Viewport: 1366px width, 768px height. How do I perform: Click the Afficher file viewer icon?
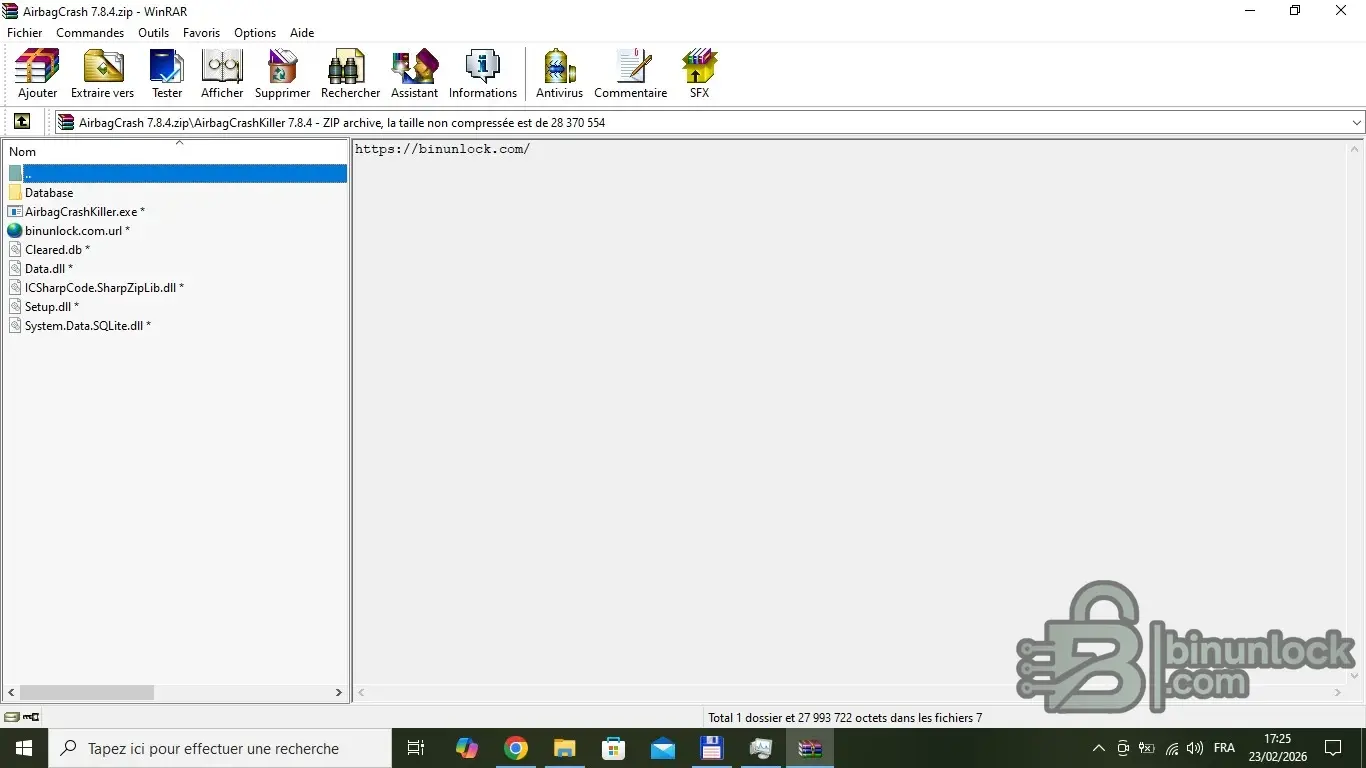222,74
